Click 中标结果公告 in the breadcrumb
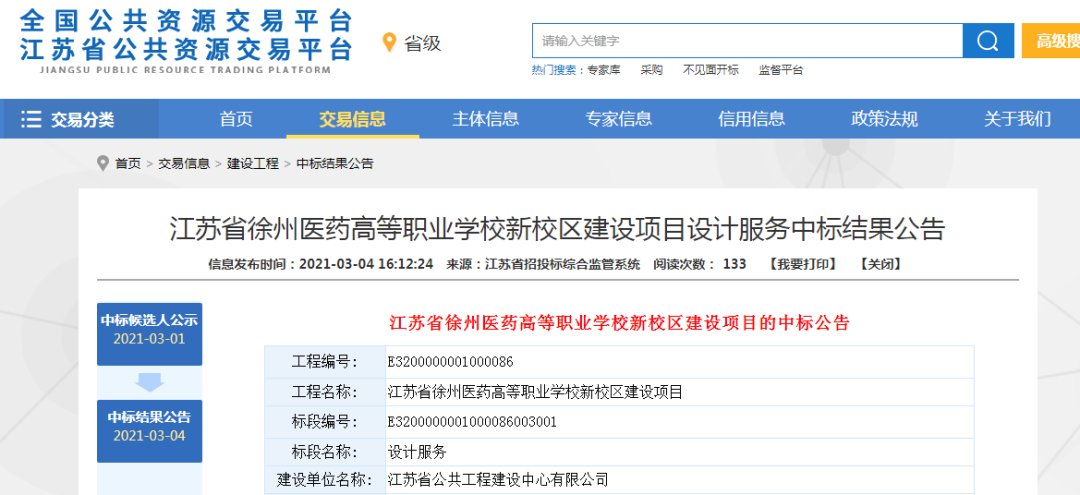 tap(335, 164)
